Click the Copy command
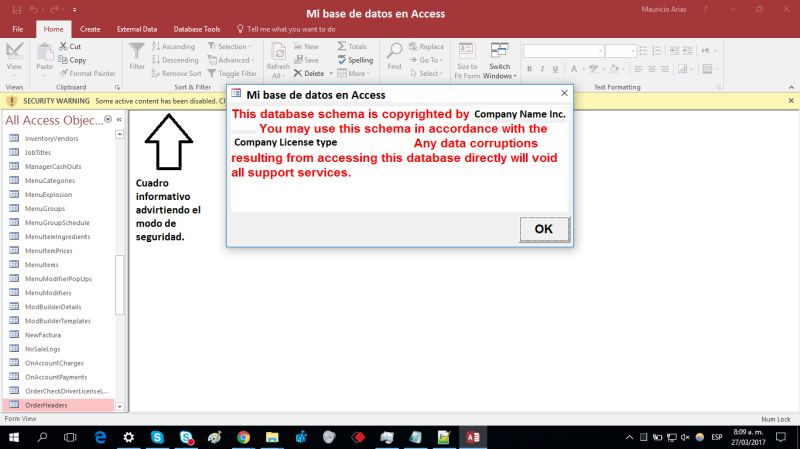Viewport: 800px width, 449px height. tap(72, 60)
